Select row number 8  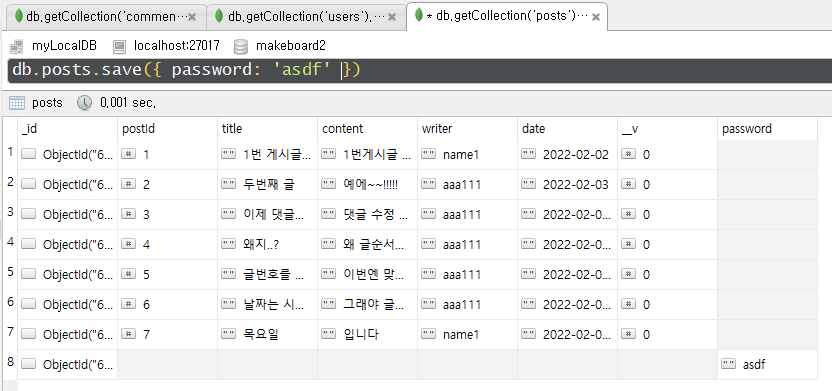click(x=10, y=363)
